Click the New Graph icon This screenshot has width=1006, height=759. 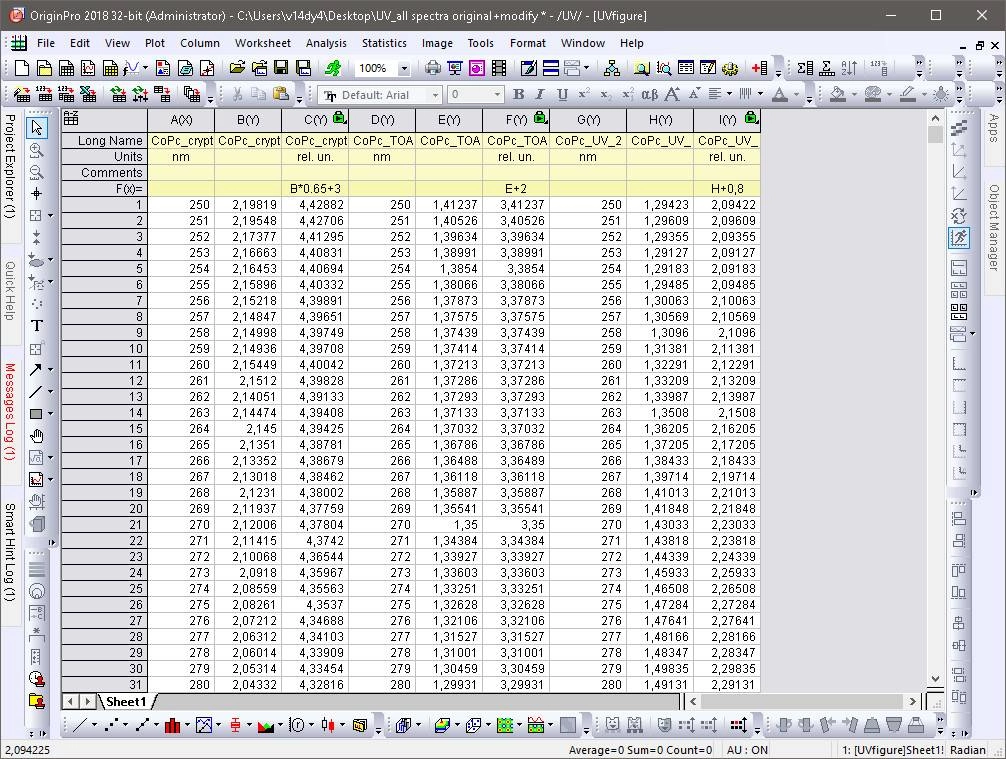[x=89, y=67]
